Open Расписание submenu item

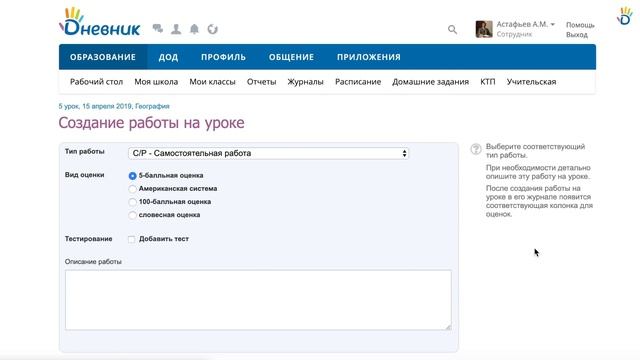tap(358, 82)
